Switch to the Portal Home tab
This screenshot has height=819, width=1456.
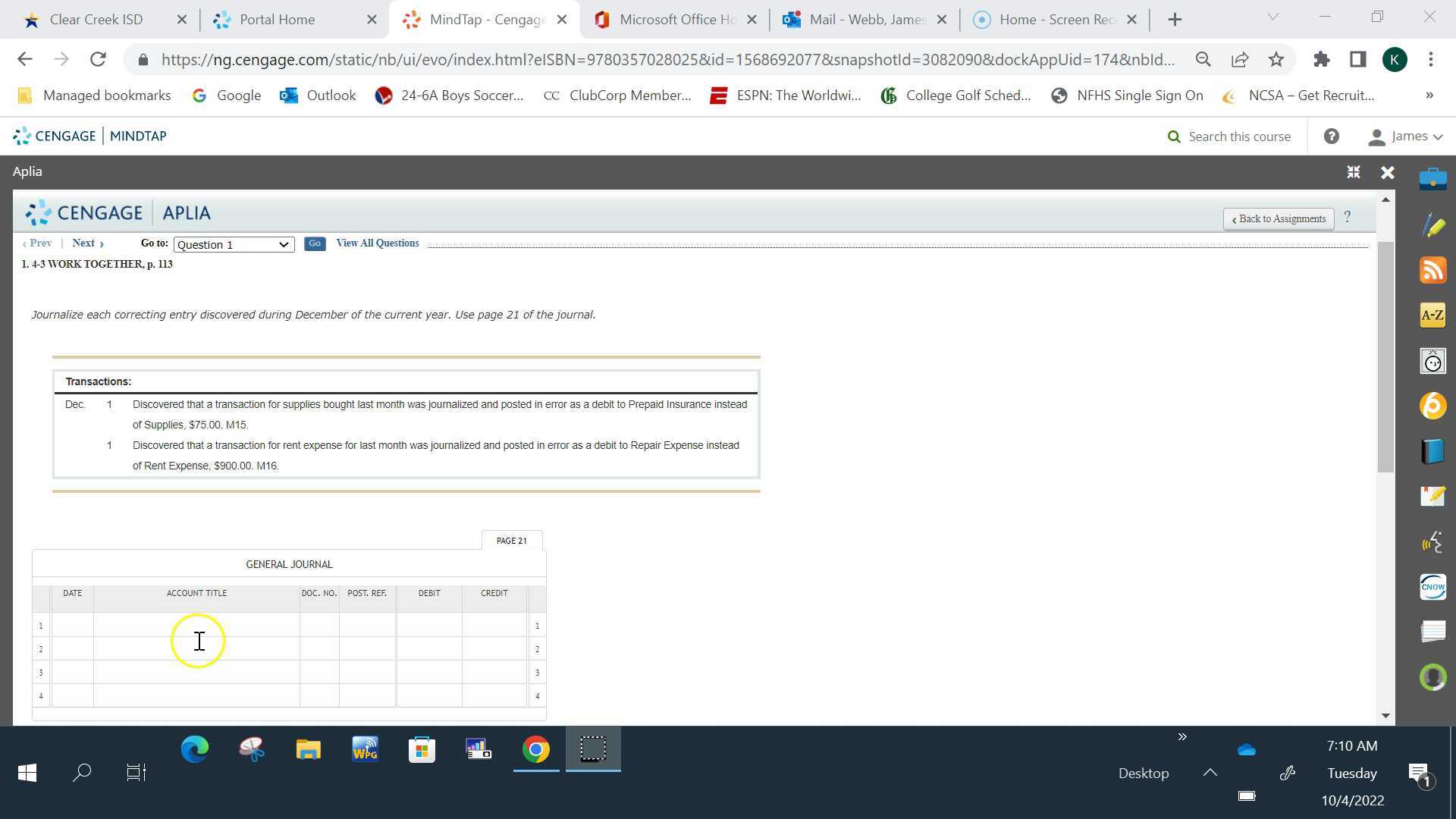click(278, 20)
